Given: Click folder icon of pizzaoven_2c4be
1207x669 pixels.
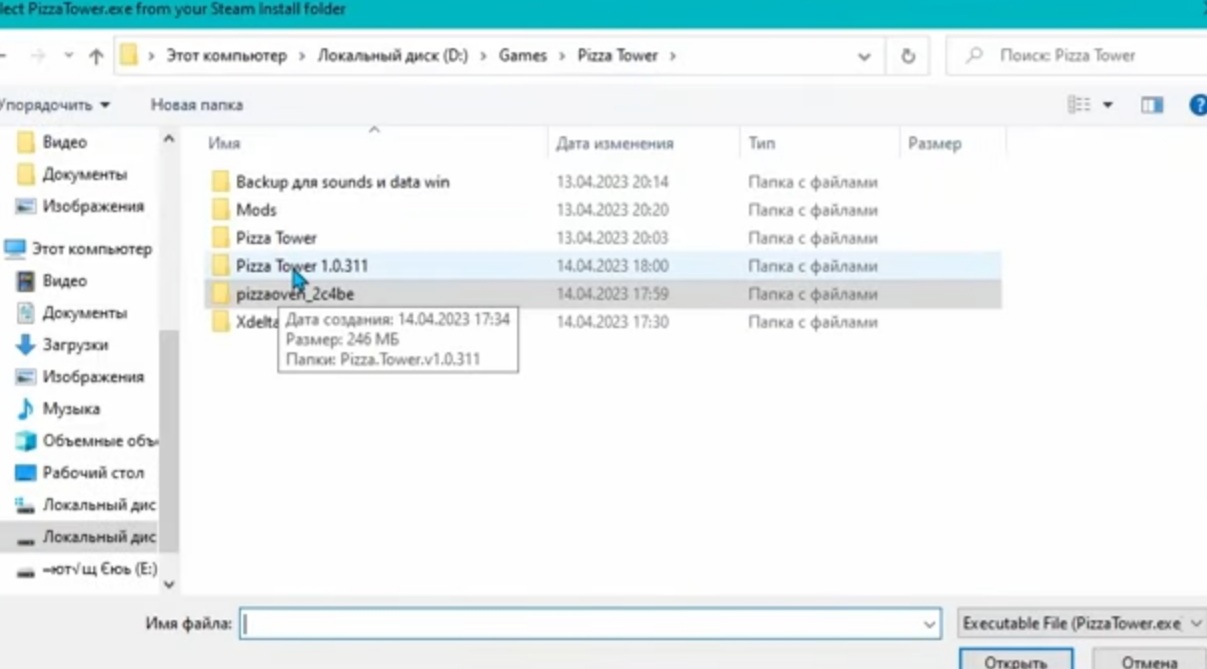Looking at the screenshot, I should point(220,294).
